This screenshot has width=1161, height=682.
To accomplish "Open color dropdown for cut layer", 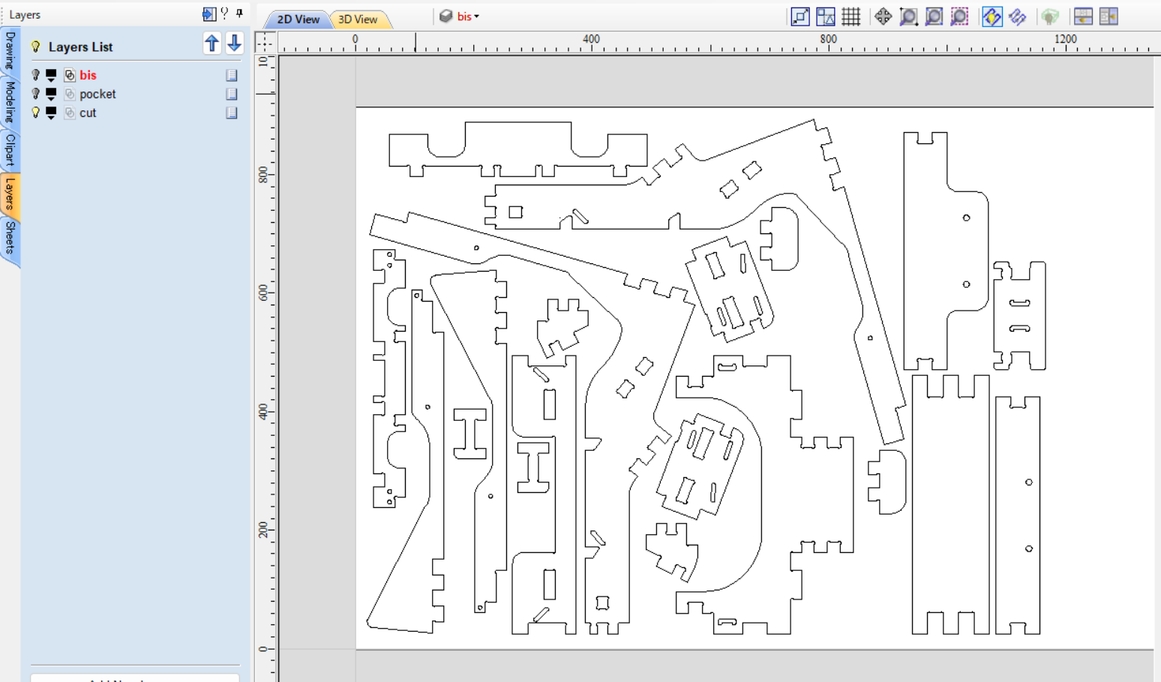I will 51,113.
